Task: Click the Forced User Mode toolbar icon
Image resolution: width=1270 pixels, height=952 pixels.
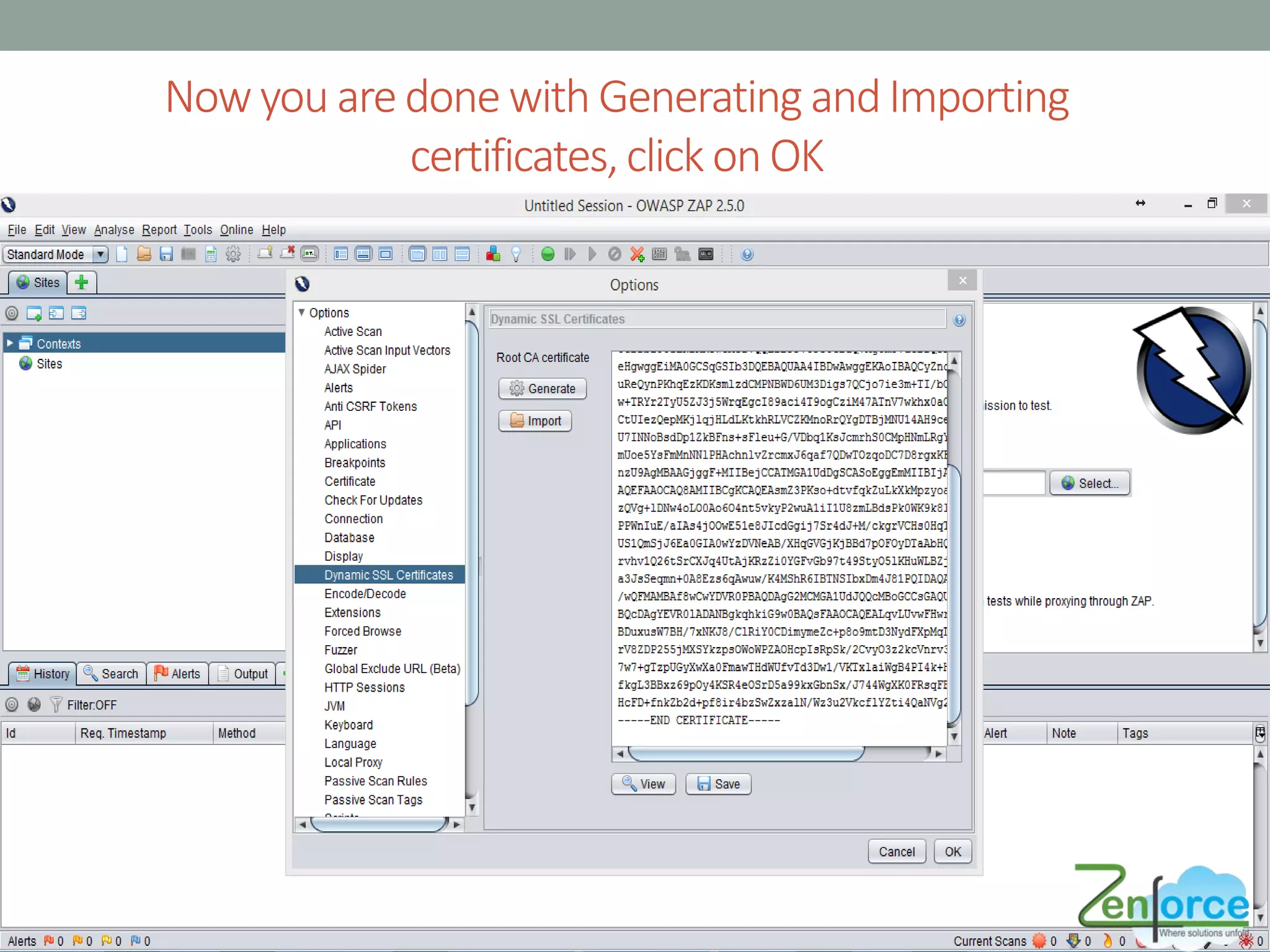Action: 682,254
